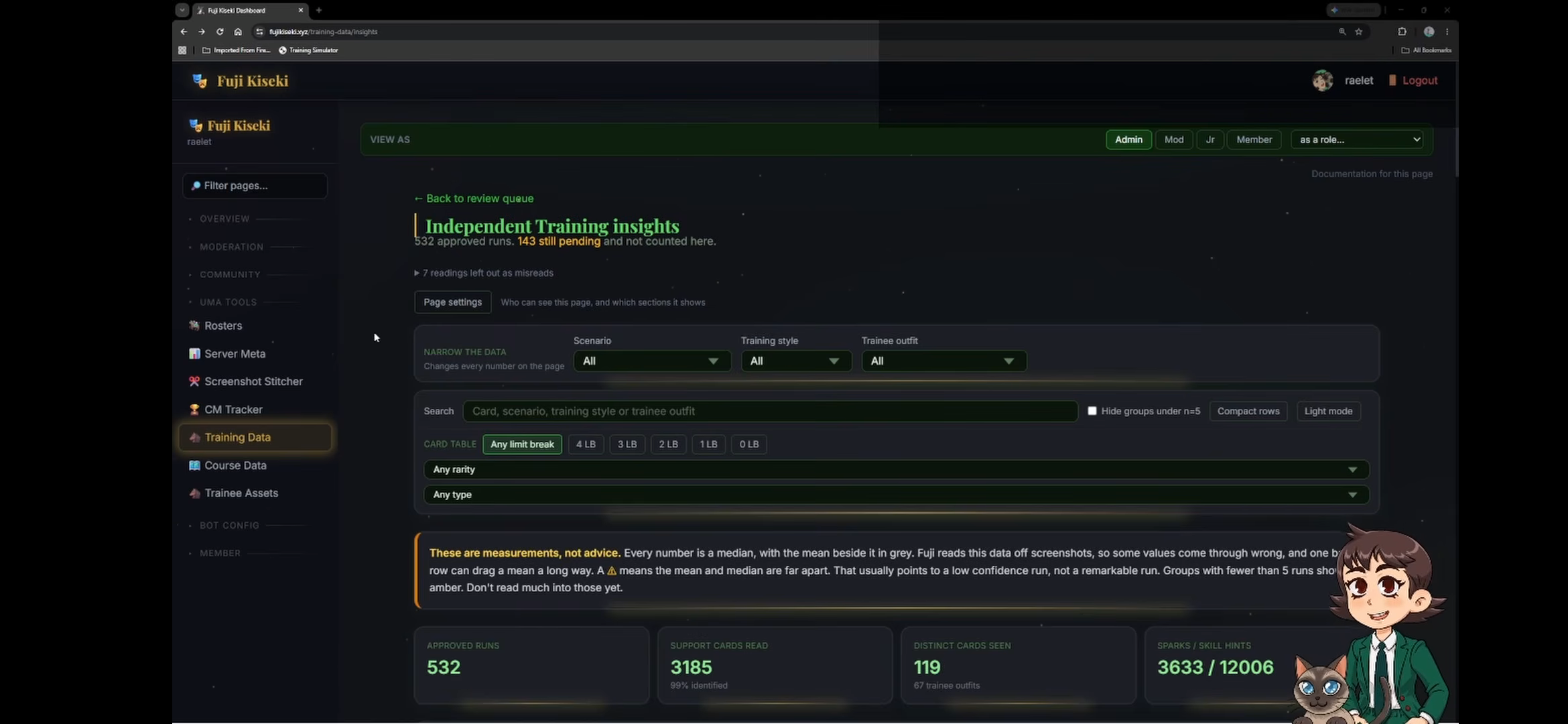Click the browser forward arrow
Image resolution: width=1568 pixels, height=724 pixels.
pos(201,32)
